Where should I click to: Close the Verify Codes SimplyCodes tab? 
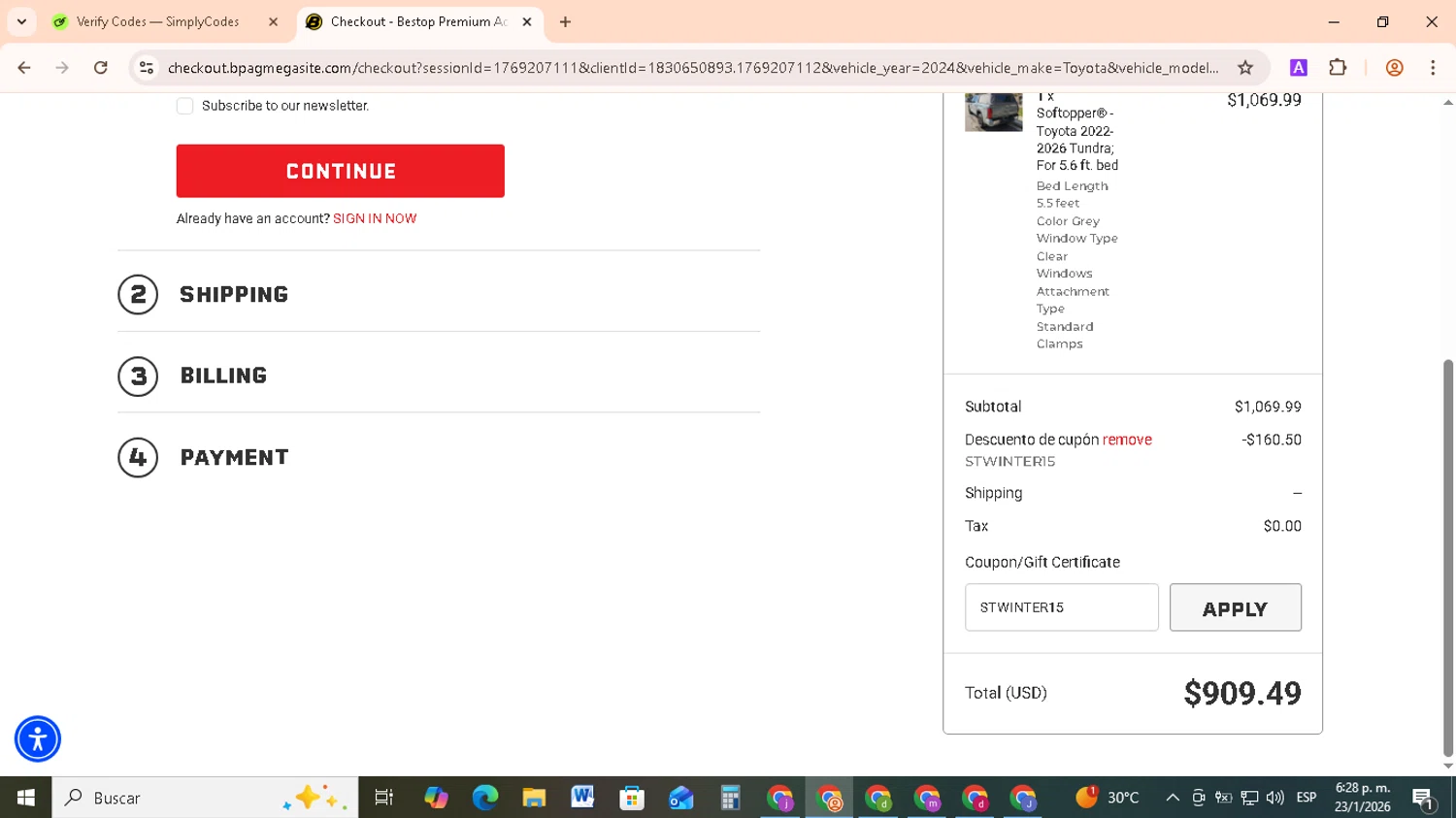click(x=273, y=21)
